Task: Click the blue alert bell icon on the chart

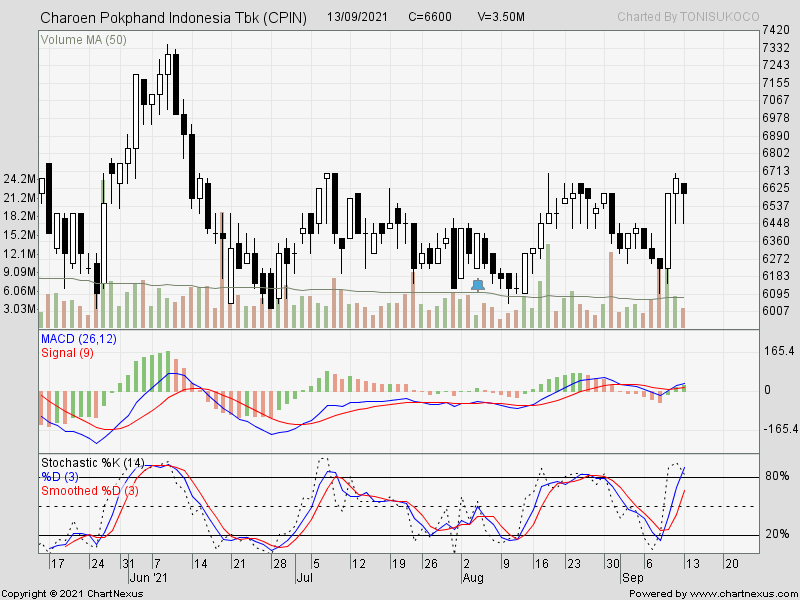Action: point(477,283)
